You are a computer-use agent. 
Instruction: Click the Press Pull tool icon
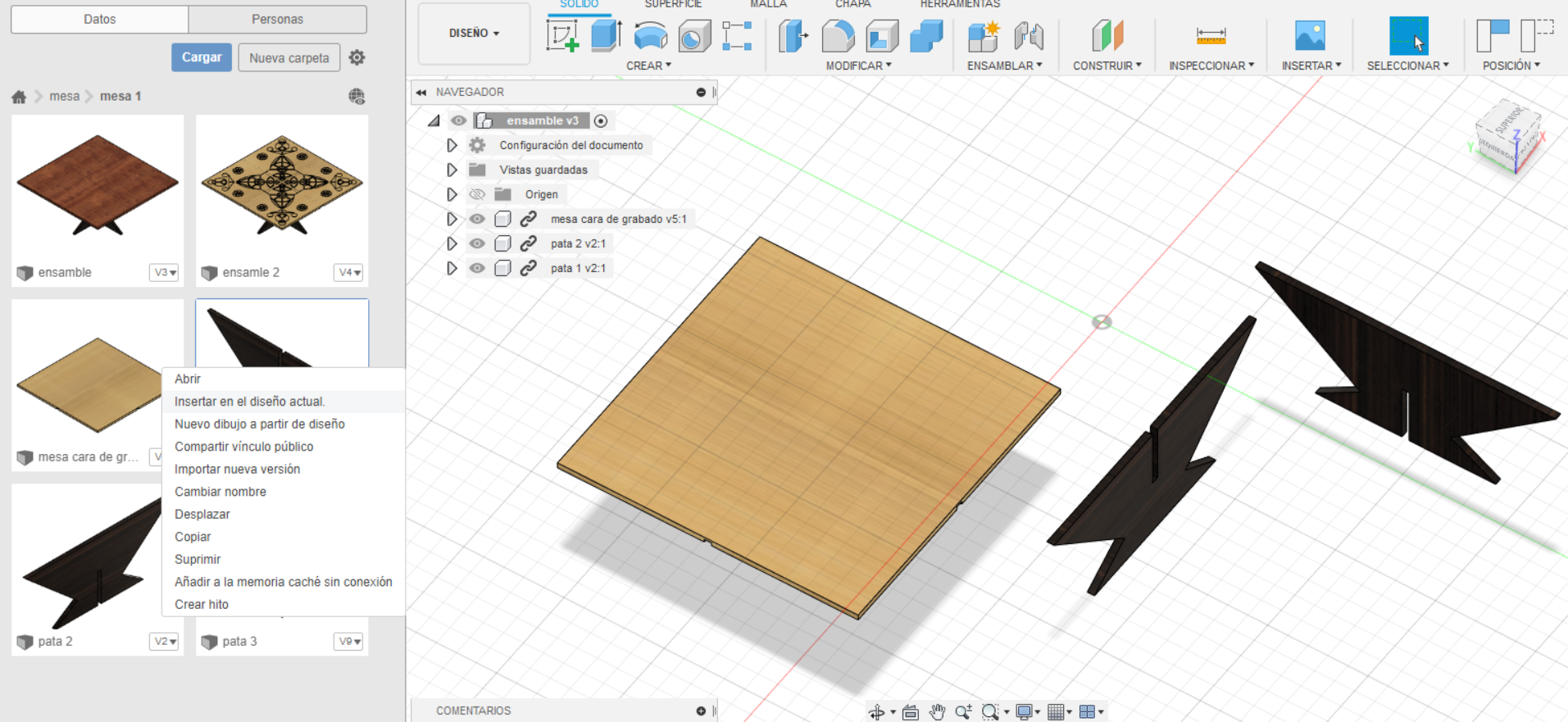tap(793, 36)
